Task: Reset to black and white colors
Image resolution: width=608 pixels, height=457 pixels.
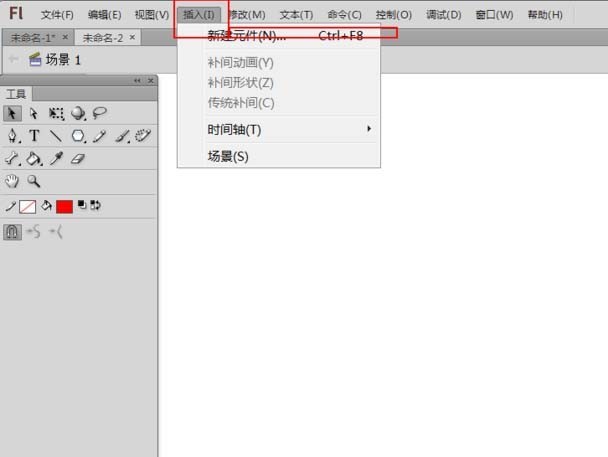Action: point(82,205)
